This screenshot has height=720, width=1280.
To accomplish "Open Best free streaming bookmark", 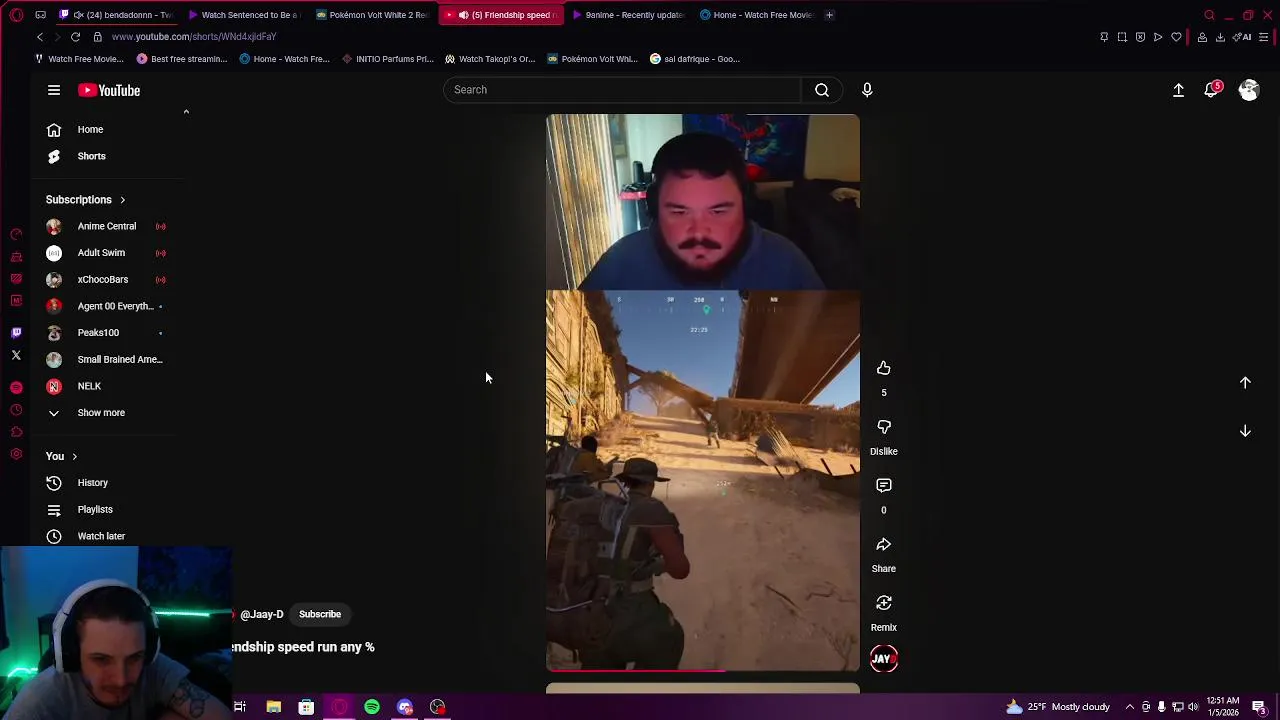I will pyautogui.click(x=182, y=59).
